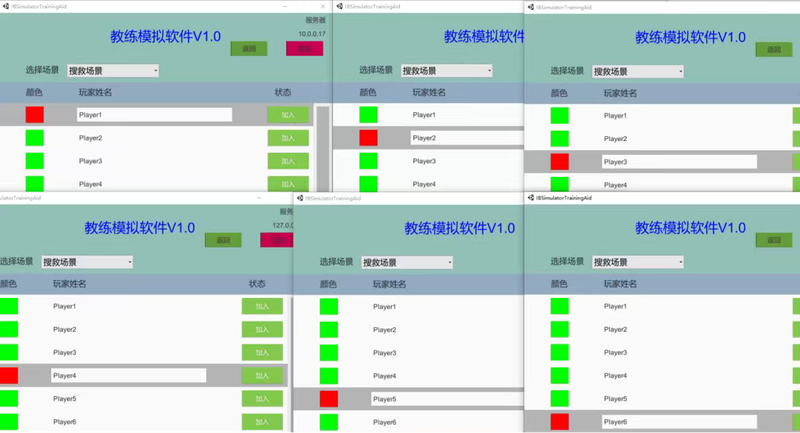Open the 搜救场景 dropdown in the top-left window
This screenshot has height=433, width=800.
tap(113, 71)
